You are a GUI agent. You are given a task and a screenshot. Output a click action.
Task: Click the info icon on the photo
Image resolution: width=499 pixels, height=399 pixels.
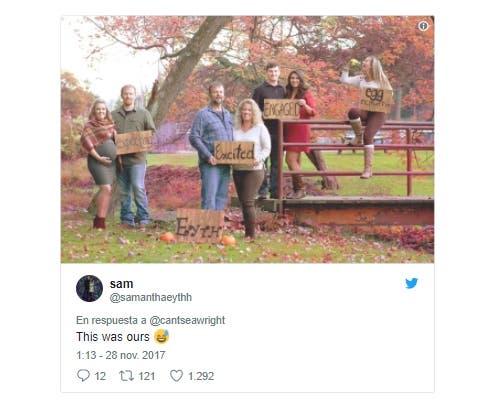(x=423, y=26)
